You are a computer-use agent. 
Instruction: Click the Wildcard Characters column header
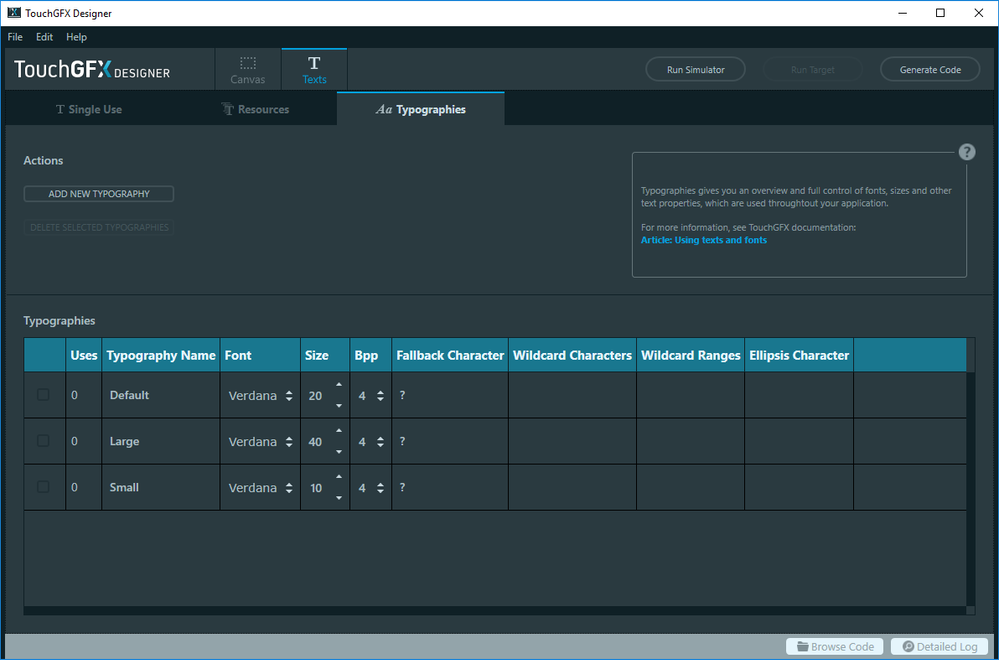572,355
